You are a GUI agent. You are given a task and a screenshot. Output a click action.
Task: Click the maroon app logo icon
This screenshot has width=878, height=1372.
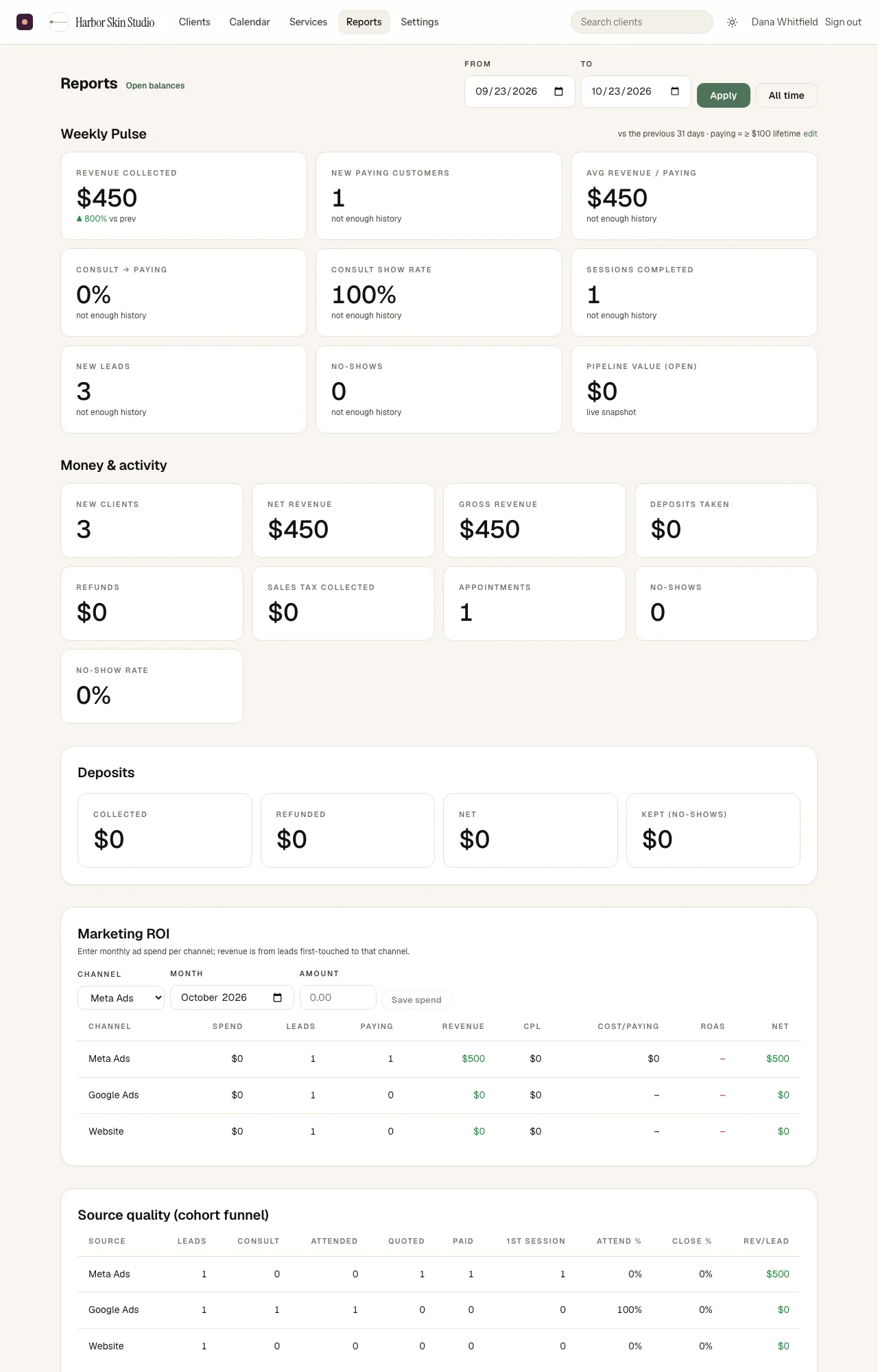(x=25, y=22)
